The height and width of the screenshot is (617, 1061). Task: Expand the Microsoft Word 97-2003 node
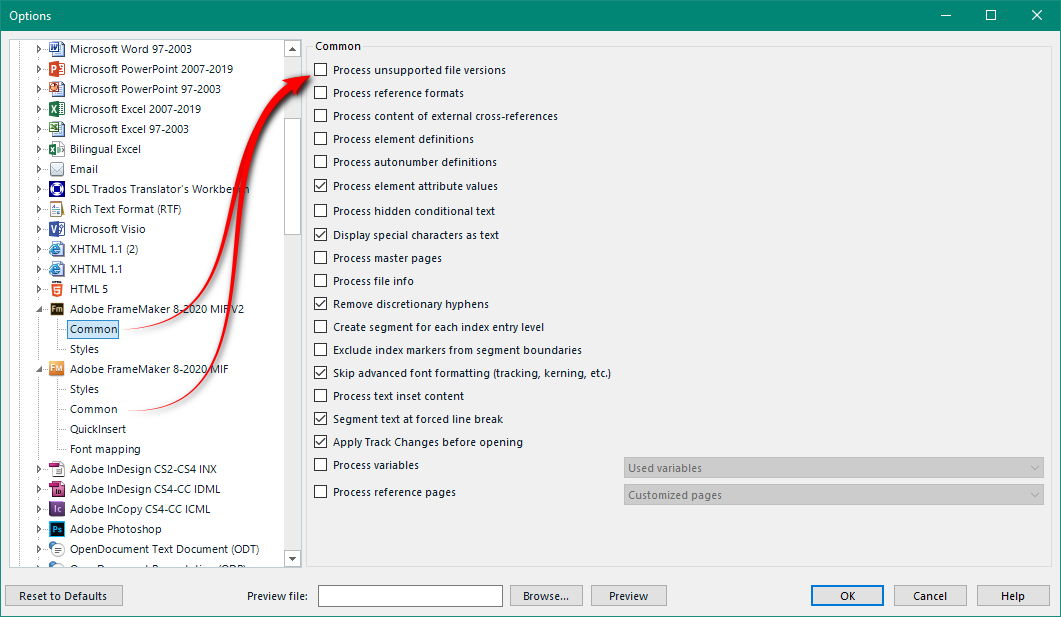(39, 49)
